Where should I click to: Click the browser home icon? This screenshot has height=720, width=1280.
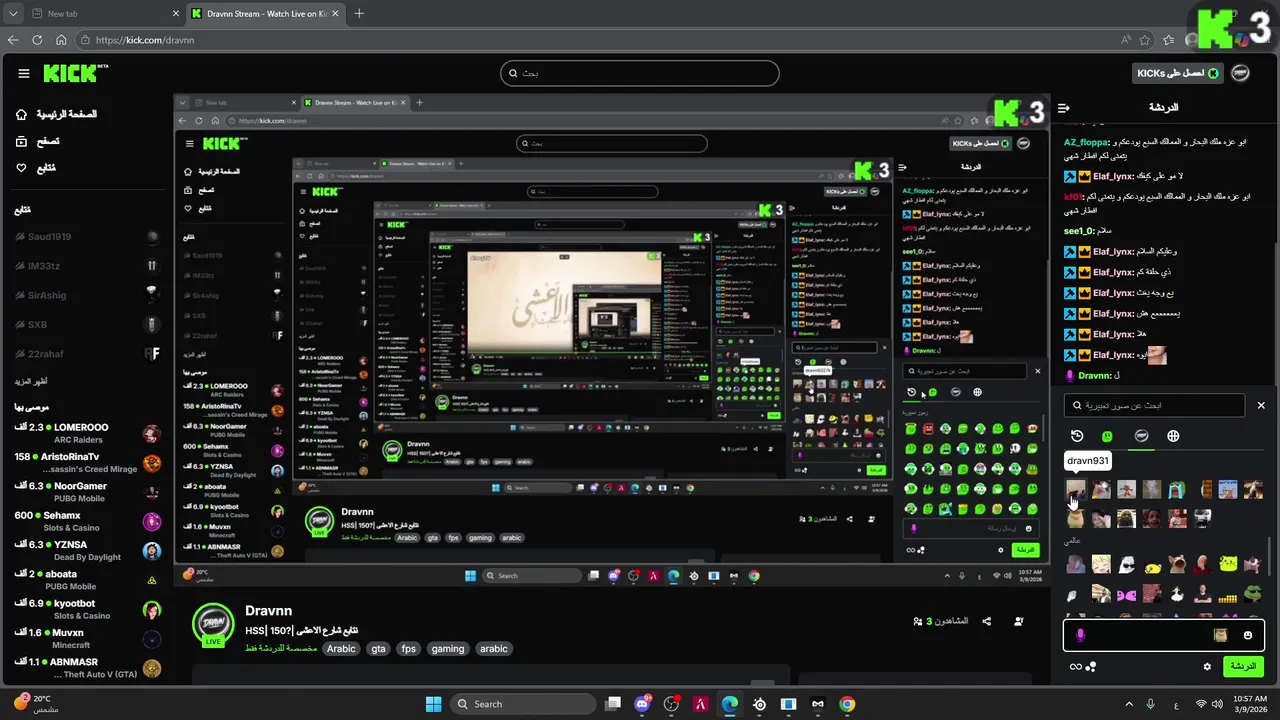61,40
